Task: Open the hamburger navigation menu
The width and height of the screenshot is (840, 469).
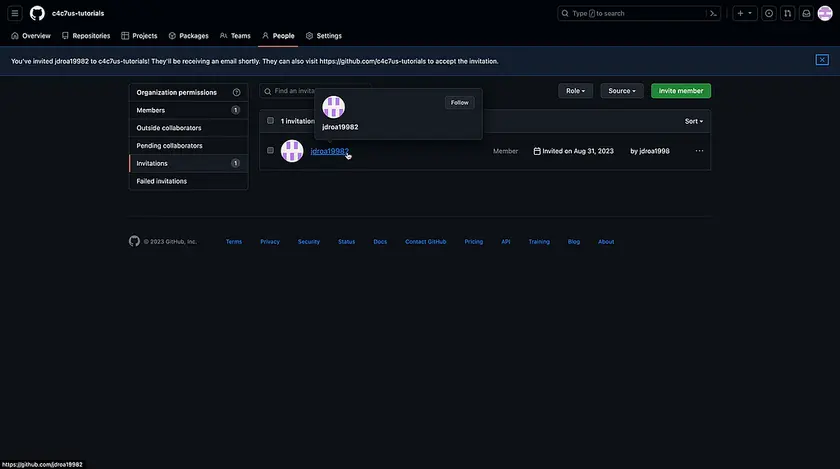Action: 15,13
